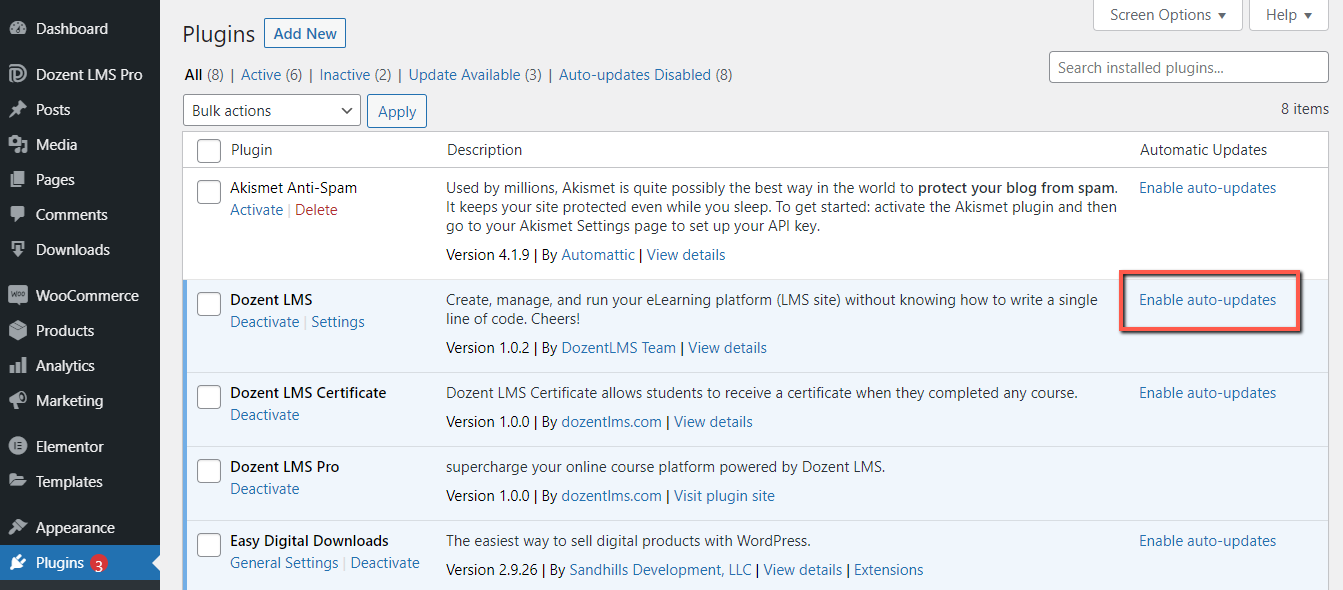Click the WooCommerce logo icon in sidebar
This screenshot has width=1343, height=590.
18,296
